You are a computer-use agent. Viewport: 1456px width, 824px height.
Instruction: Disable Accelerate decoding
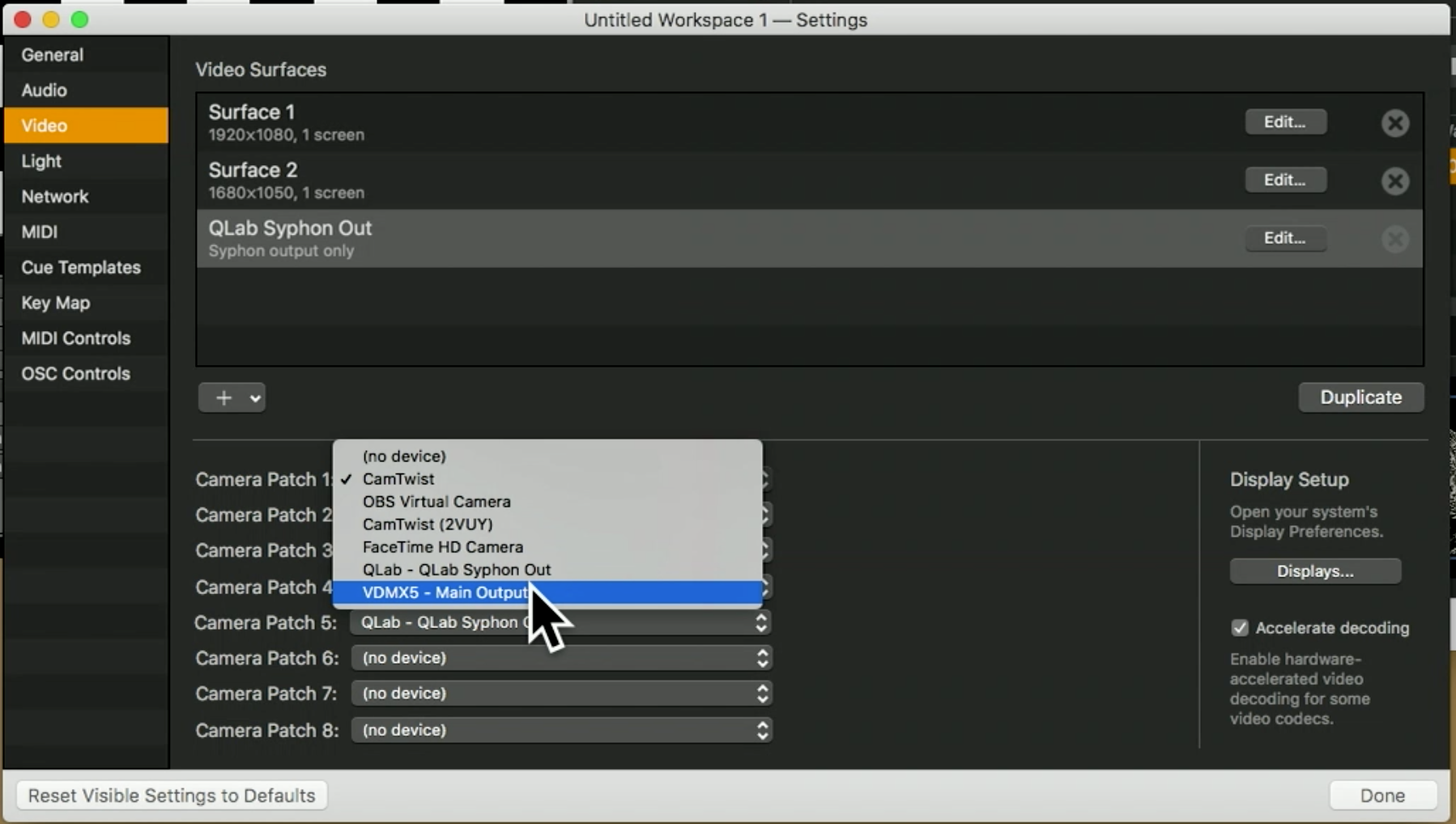(1241, 627)
